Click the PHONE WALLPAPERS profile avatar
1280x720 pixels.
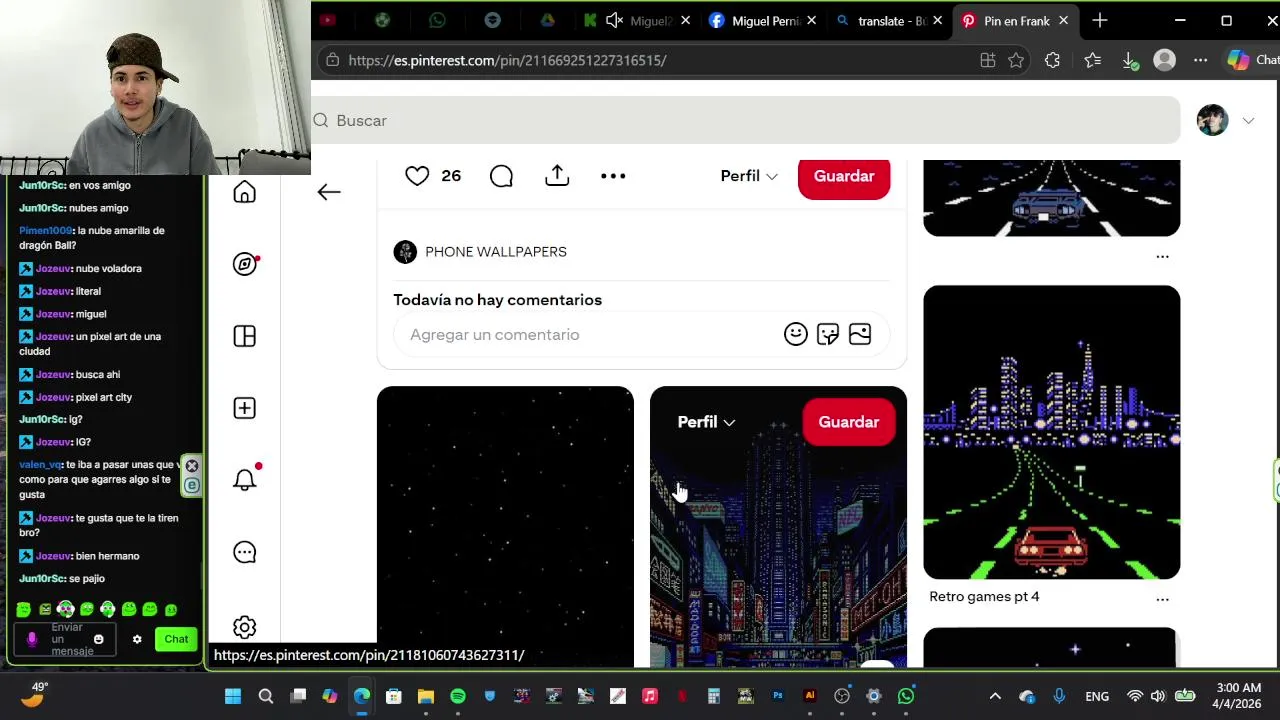click(405, 252)
